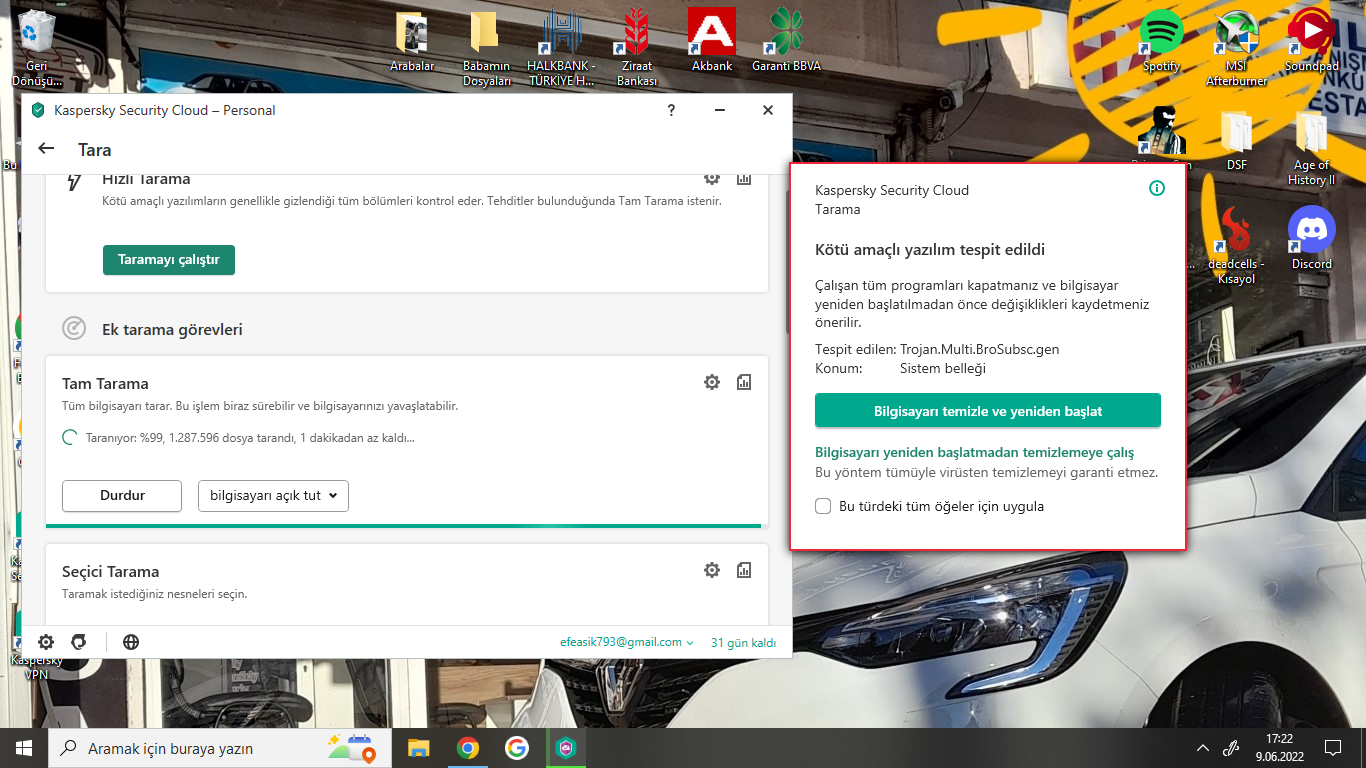The width and height of the screenshot is (1366, 768).
Task: Go back using the arrow beside Tara
Action: coord(46,149)
